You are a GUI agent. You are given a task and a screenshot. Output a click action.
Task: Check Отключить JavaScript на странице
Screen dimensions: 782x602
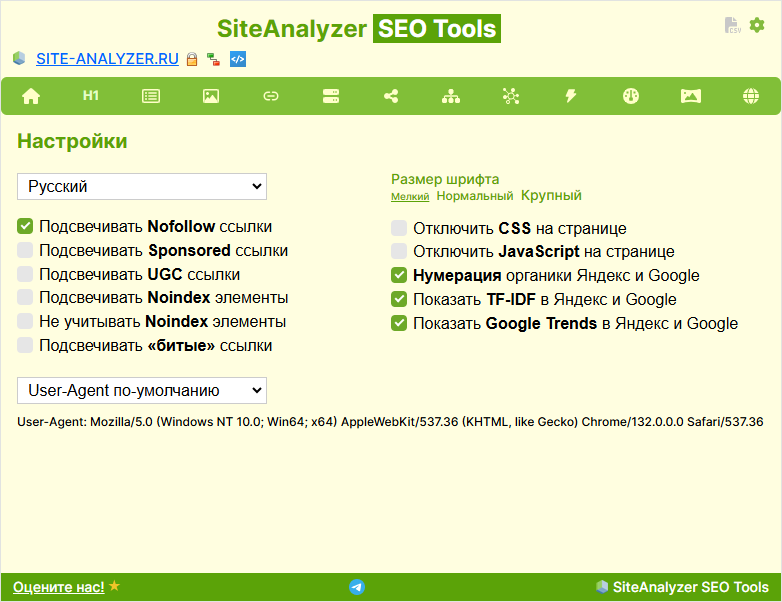[399, 251]
